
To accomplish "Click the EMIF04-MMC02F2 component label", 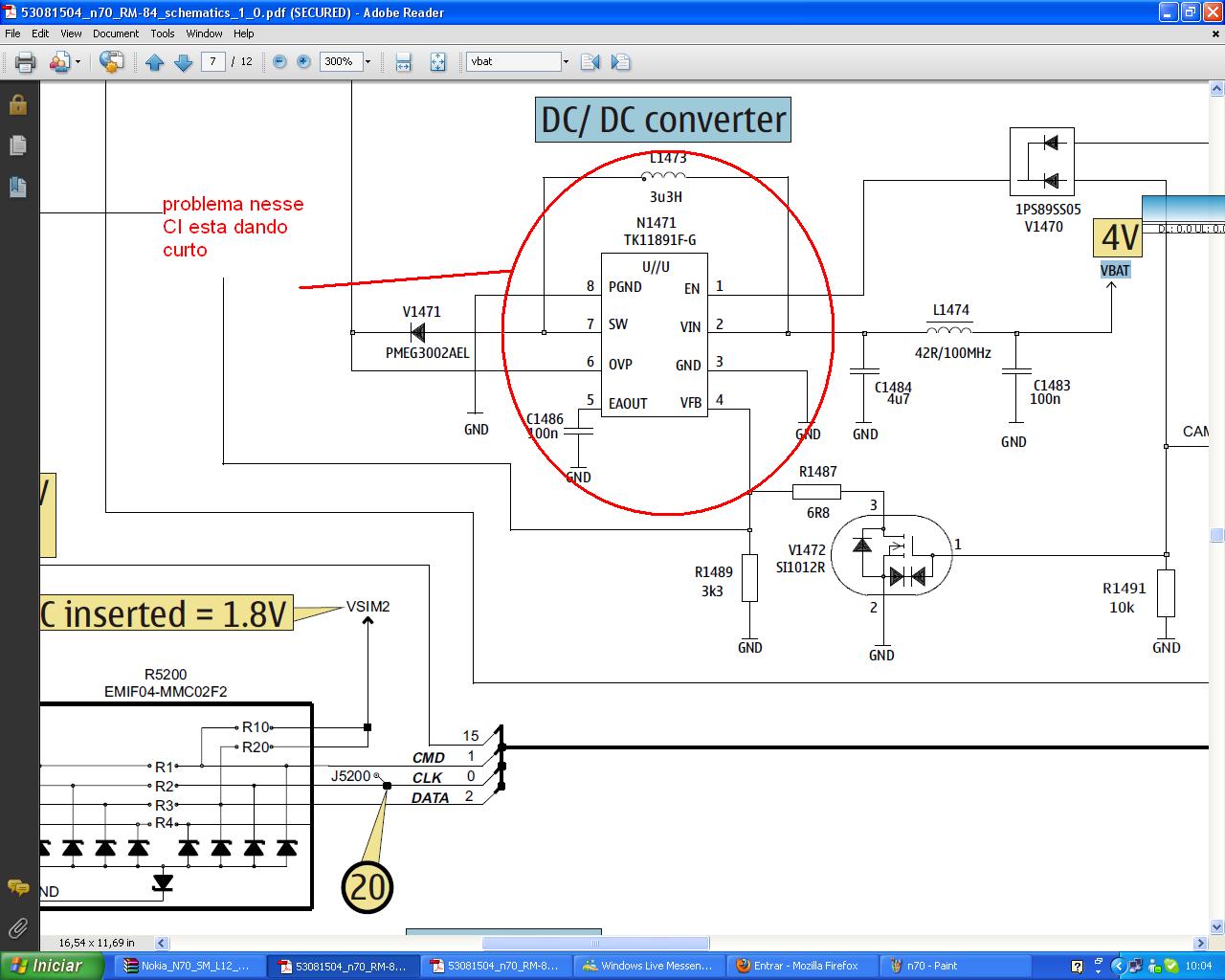I will pyautogui.click(x=166, y=691).
